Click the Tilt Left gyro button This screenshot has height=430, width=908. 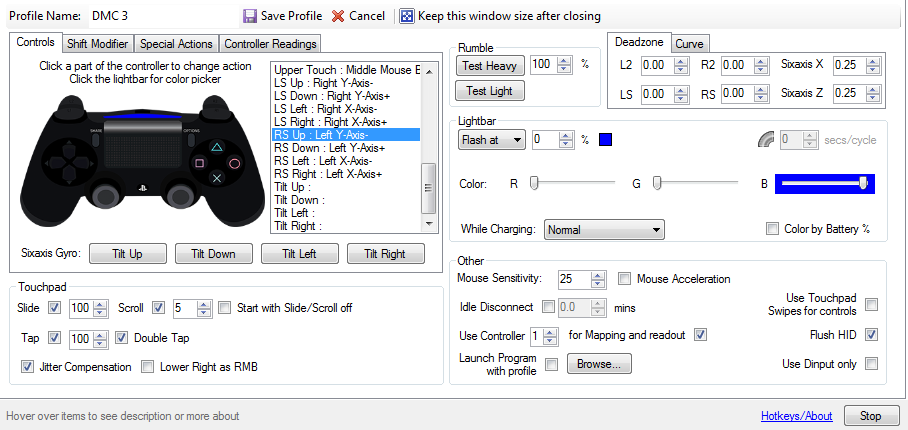pyautogui.click(x=299, y=253)
